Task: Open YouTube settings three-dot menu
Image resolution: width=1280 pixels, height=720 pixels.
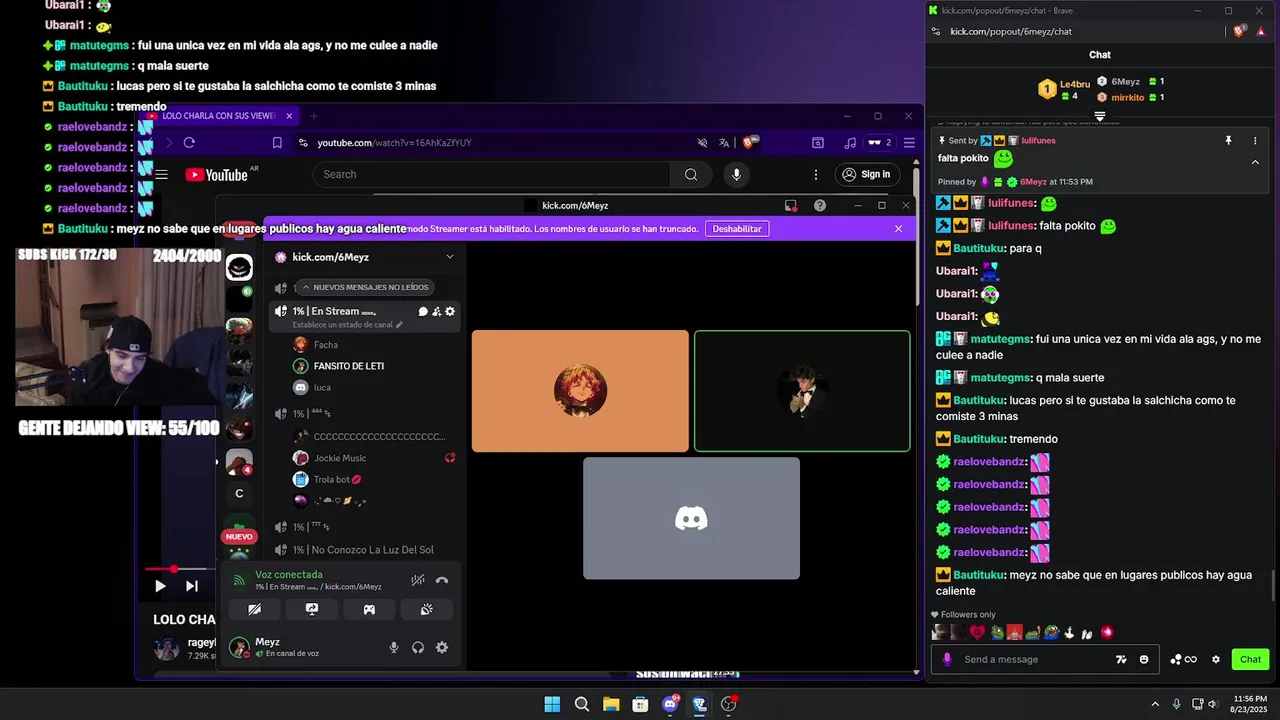Action: 816,174
